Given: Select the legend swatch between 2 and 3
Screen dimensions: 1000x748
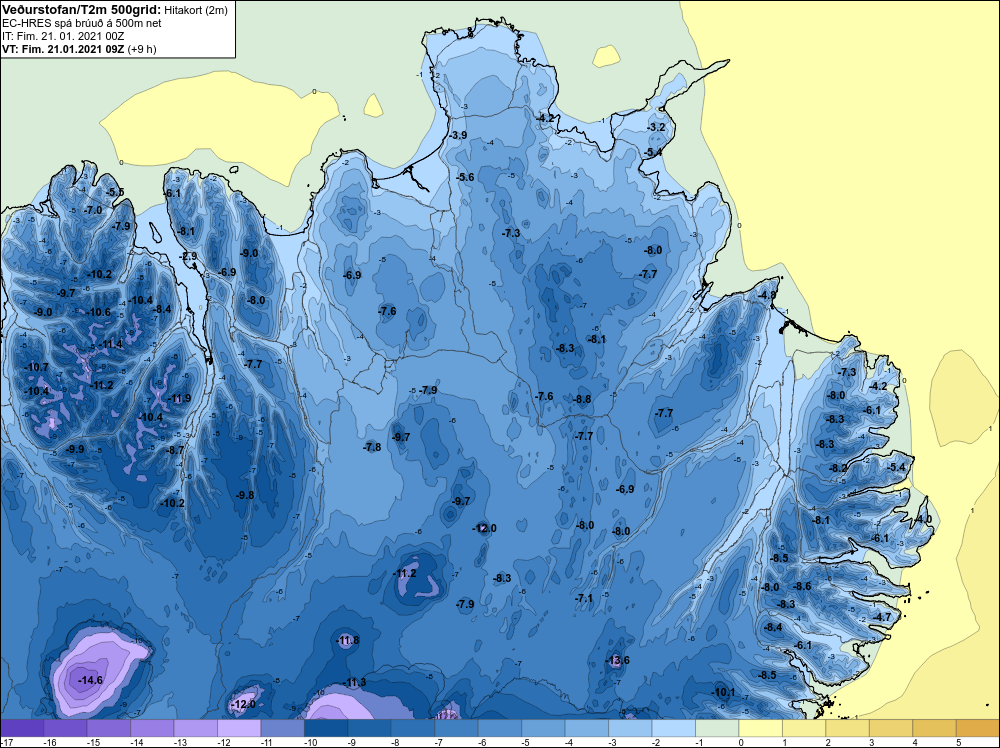Looking at the screenshot, I should (847, 728).
